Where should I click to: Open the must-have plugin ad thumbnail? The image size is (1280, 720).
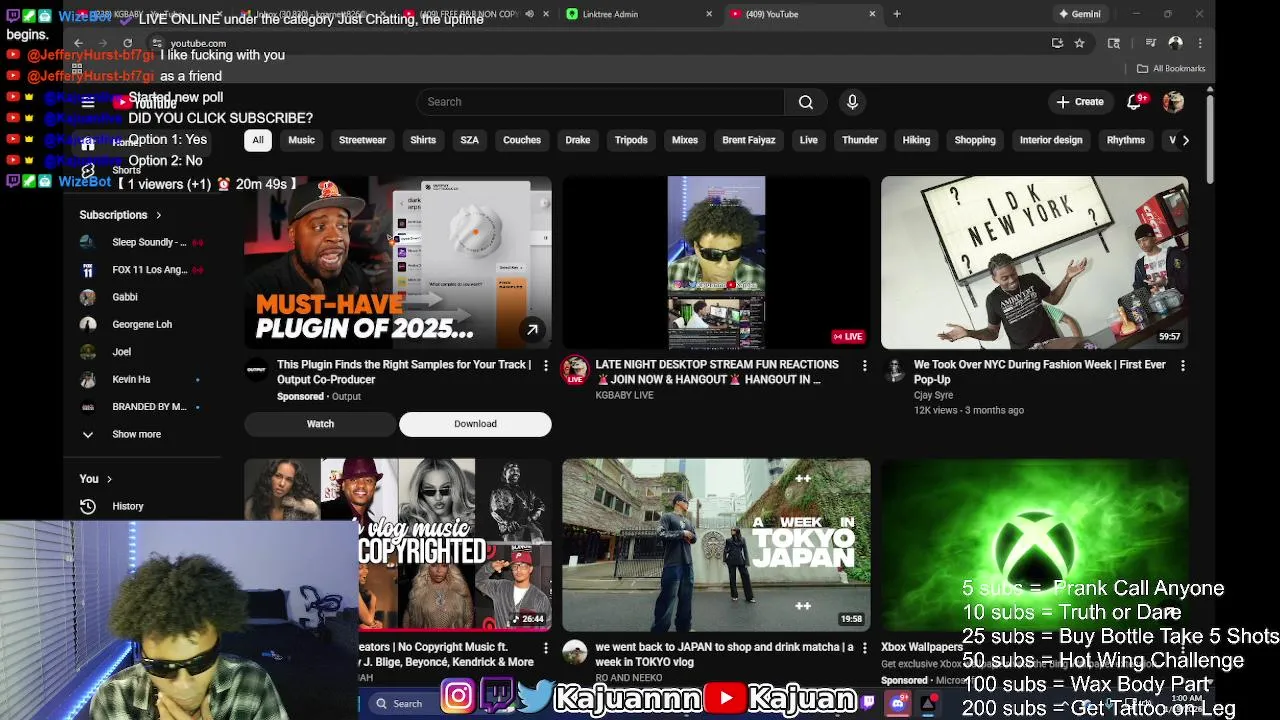[398, 263]
